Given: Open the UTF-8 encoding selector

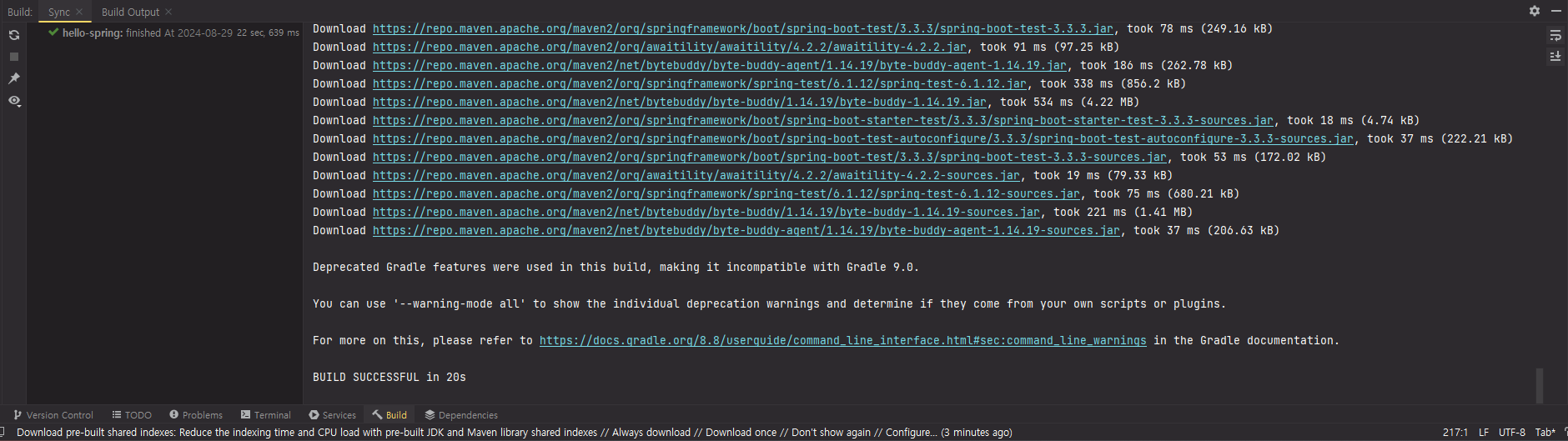Looking at the screenshot, I should tap(1512, 432).
